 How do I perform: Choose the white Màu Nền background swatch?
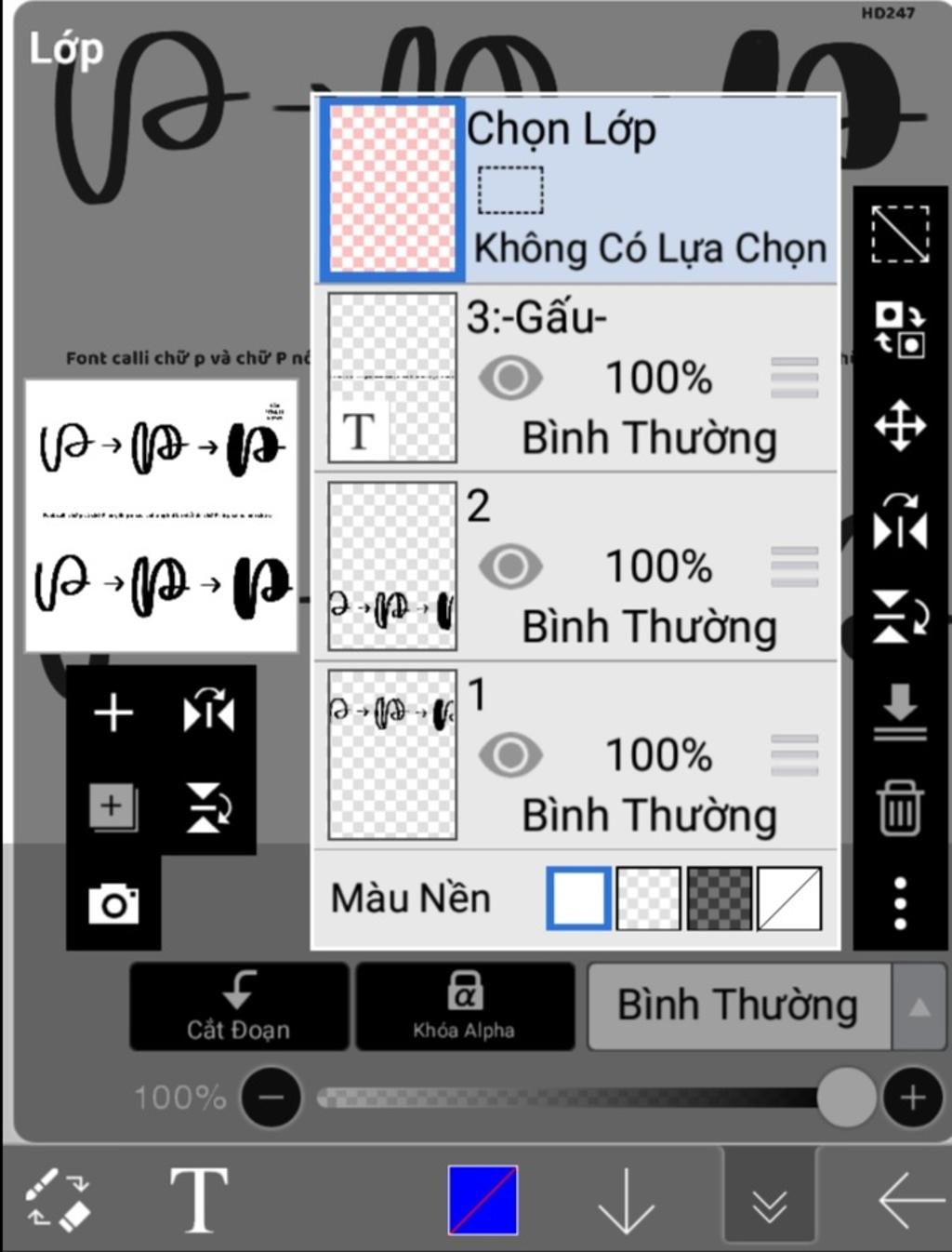click(578, 899)
